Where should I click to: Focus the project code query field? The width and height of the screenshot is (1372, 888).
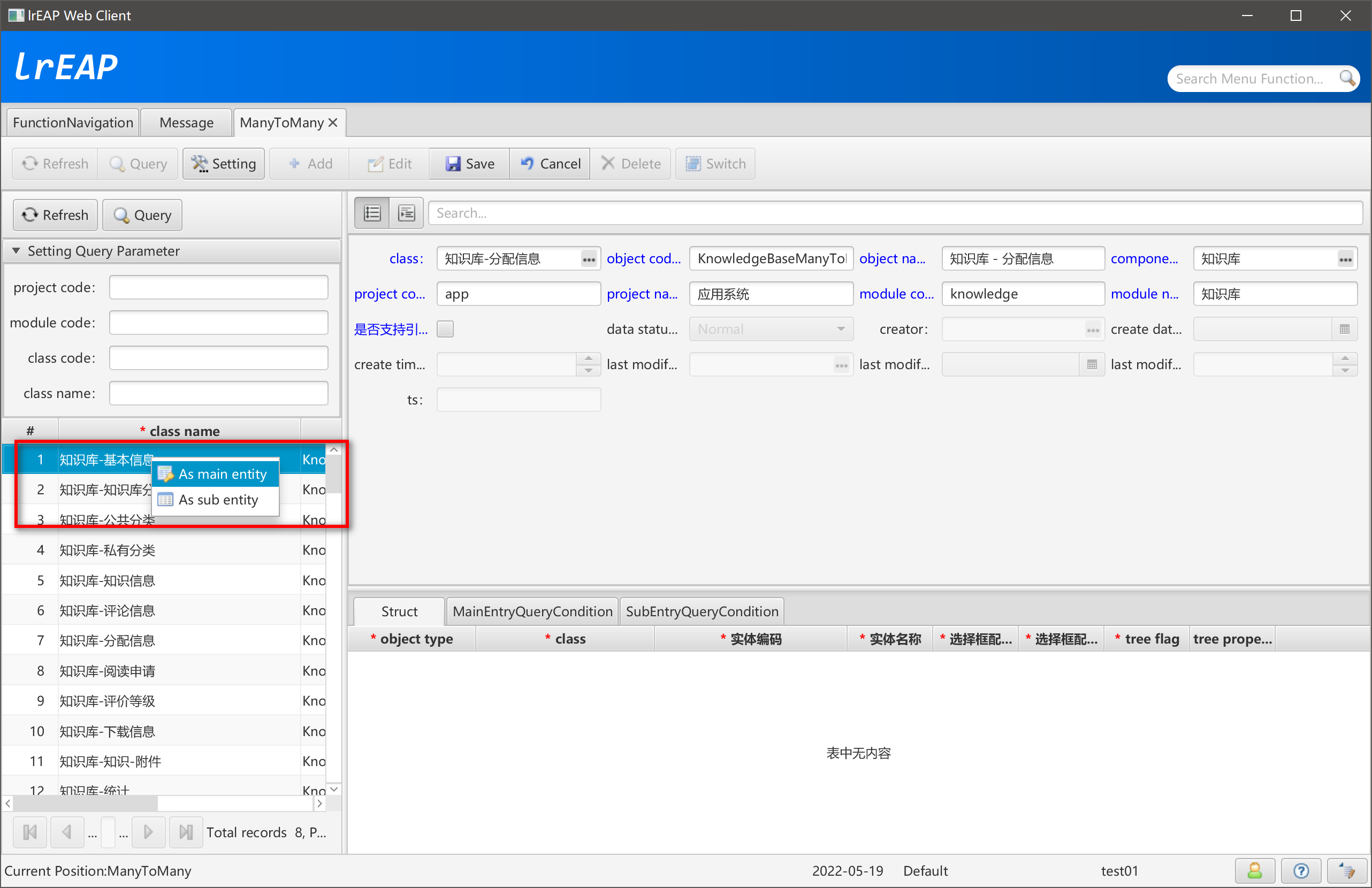coord(218,288)
